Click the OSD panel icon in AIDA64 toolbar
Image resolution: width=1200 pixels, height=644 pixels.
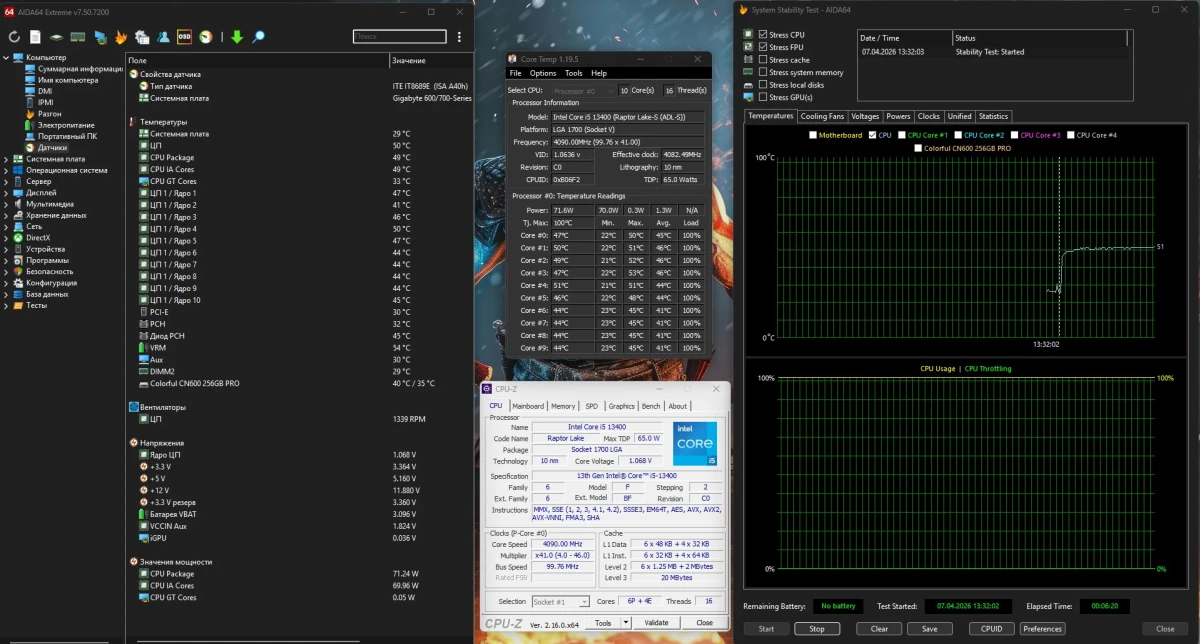pos(184,37)
